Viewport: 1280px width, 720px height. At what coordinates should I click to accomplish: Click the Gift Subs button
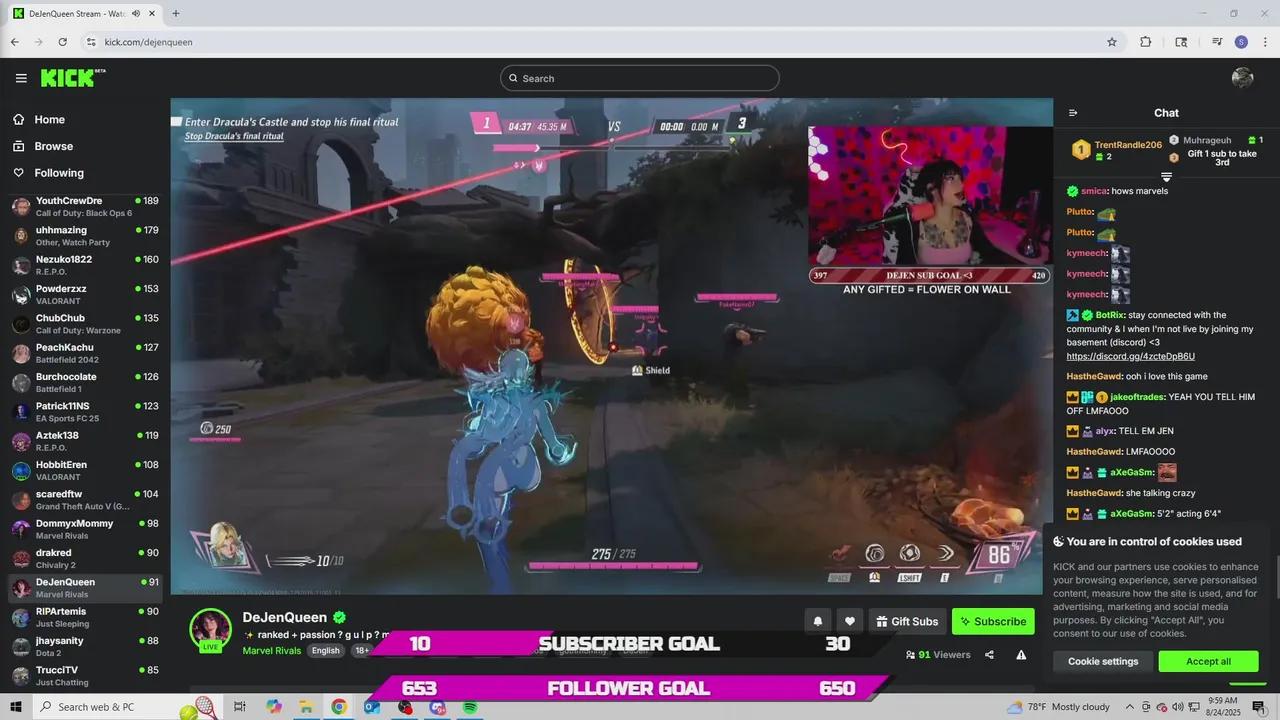pyautogui.click(x=907, y=621)
